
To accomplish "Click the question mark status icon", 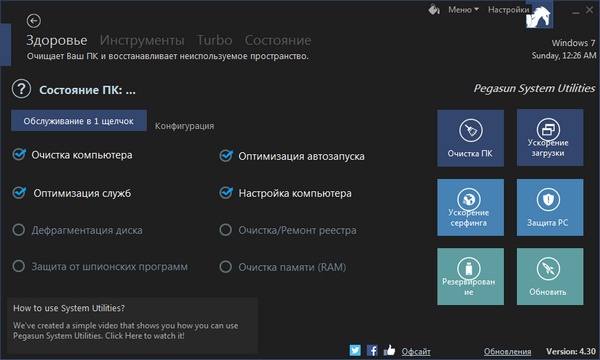I will (x=21, y=89).
